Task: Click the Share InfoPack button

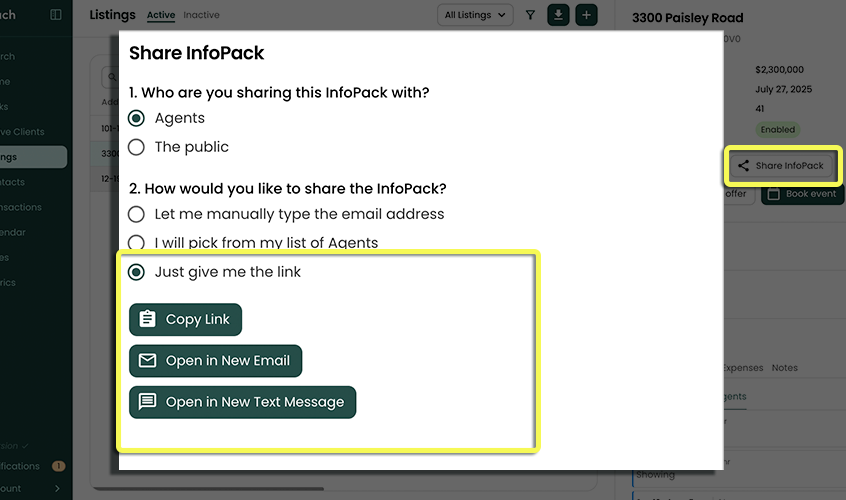Action: 783,166
